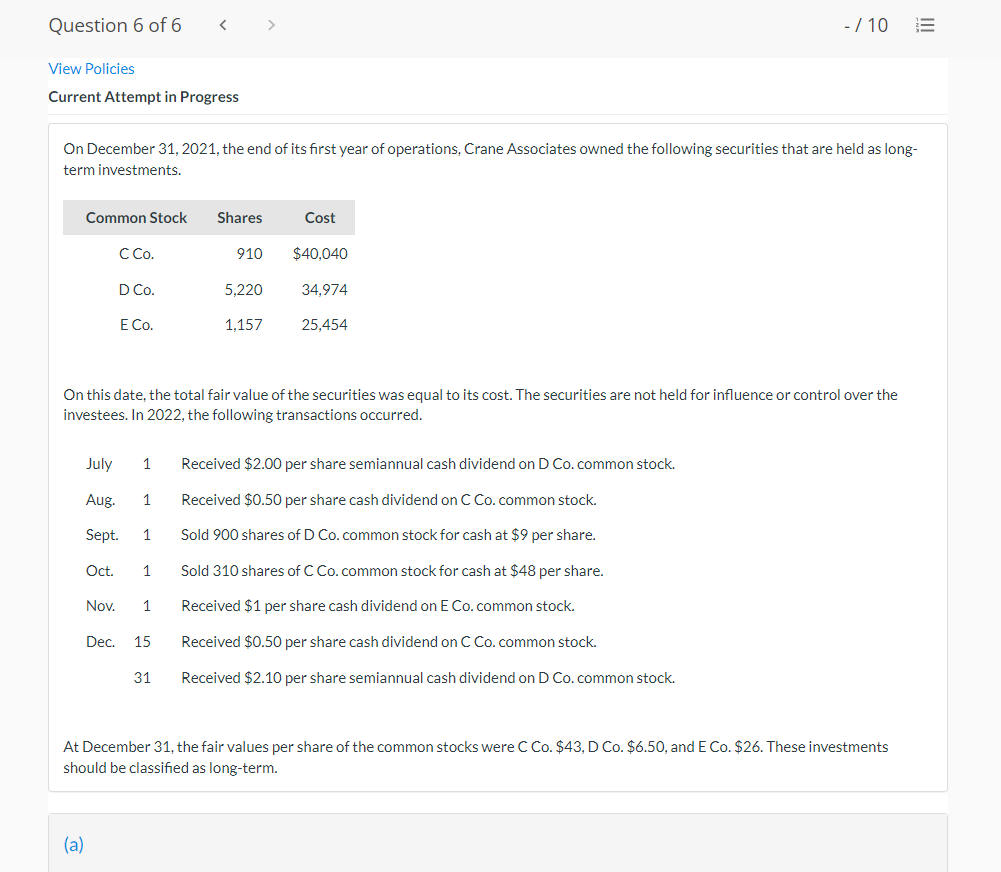
Task: Select the D Co. cost value 34,974
Action: (325, 289)
